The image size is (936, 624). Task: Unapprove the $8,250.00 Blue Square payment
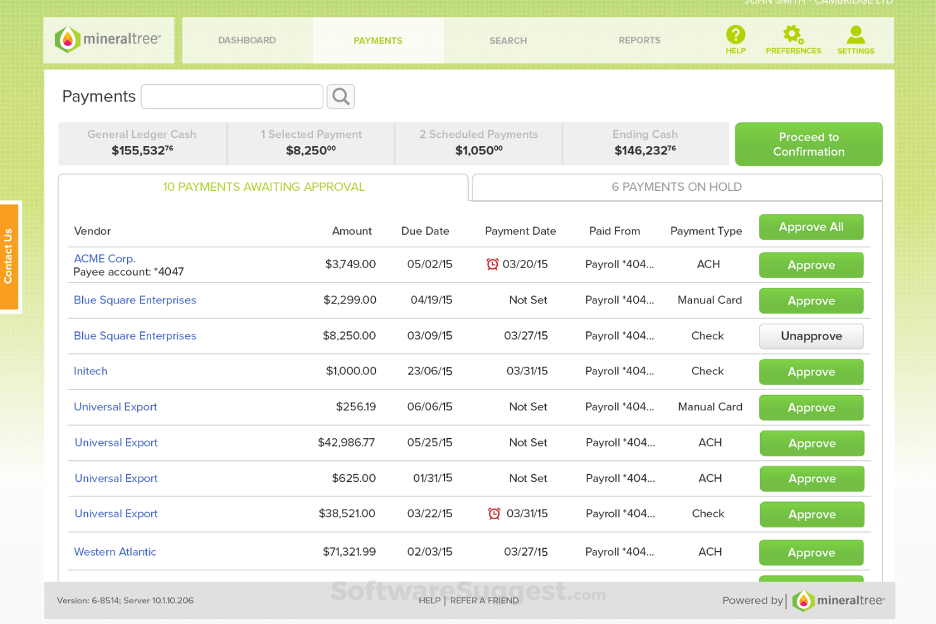tap(811, 336)
